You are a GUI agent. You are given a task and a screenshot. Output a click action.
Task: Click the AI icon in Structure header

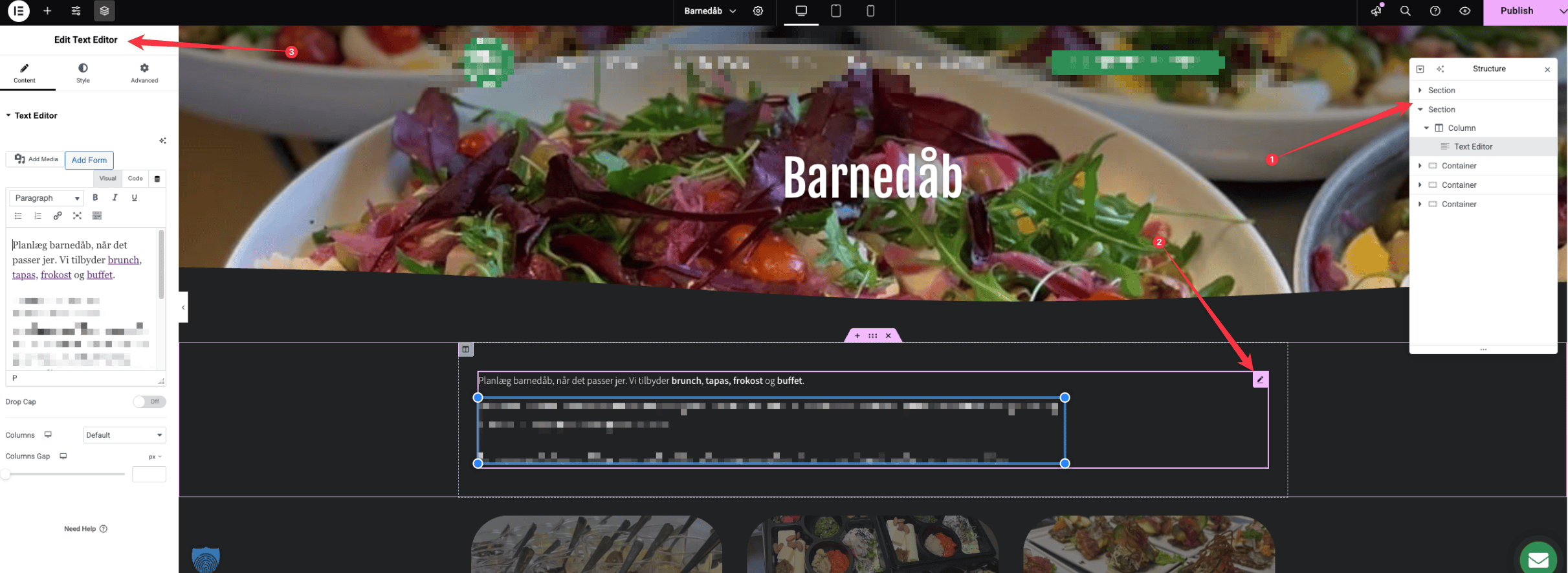[1440, 69]
